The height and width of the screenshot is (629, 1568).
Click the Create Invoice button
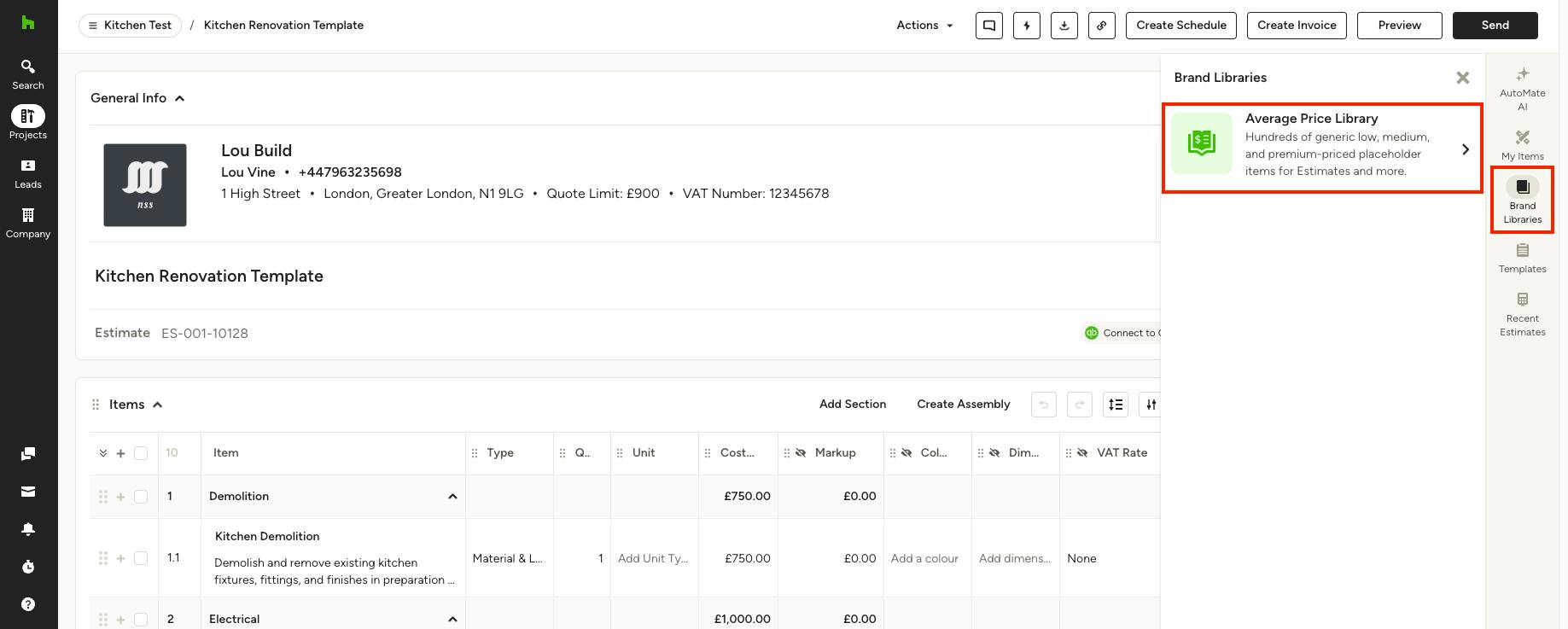point(1297,26)
